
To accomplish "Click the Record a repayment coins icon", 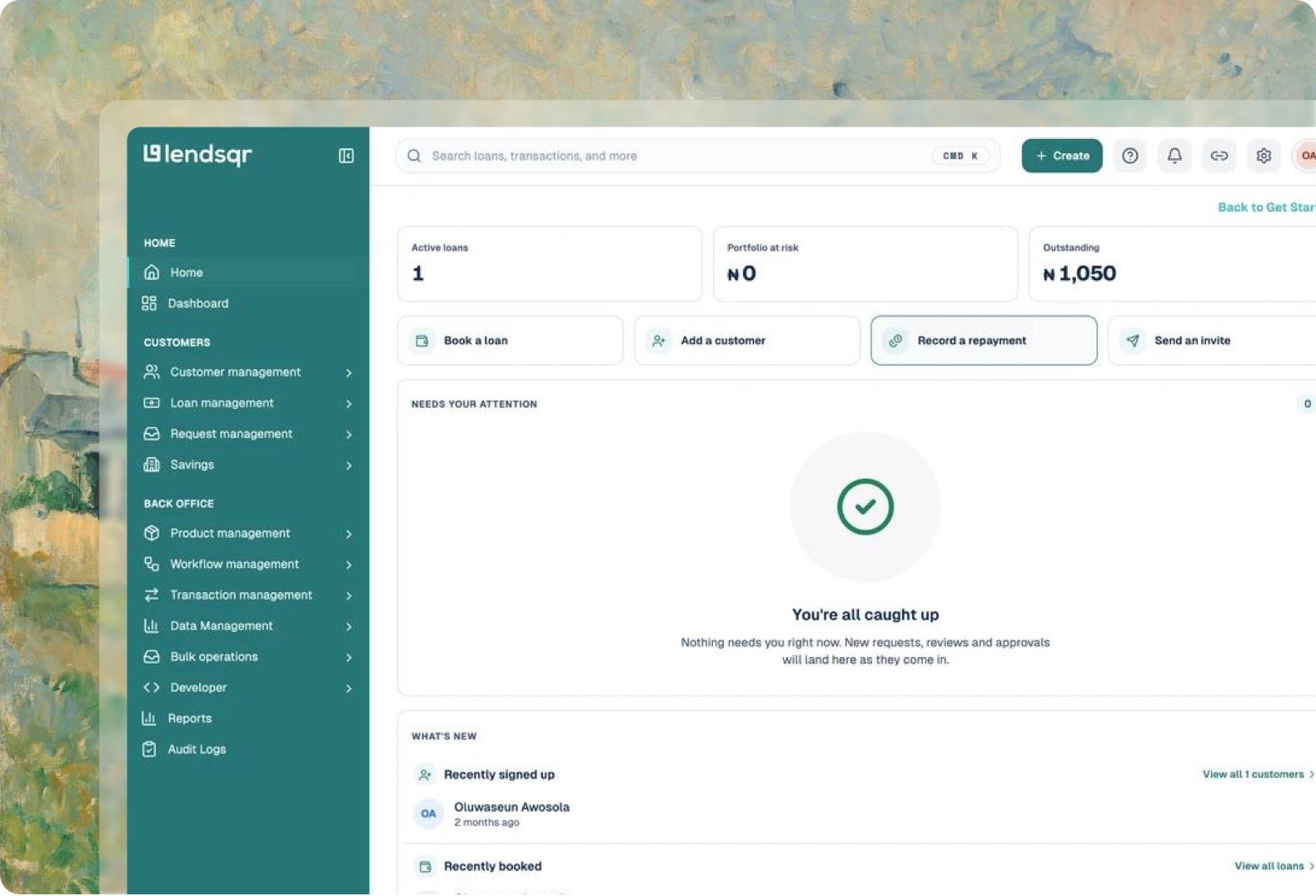I will [895, 341].
